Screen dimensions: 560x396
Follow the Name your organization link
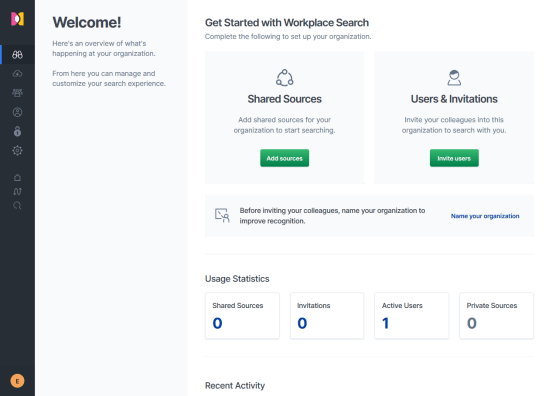tap(485, 216)
